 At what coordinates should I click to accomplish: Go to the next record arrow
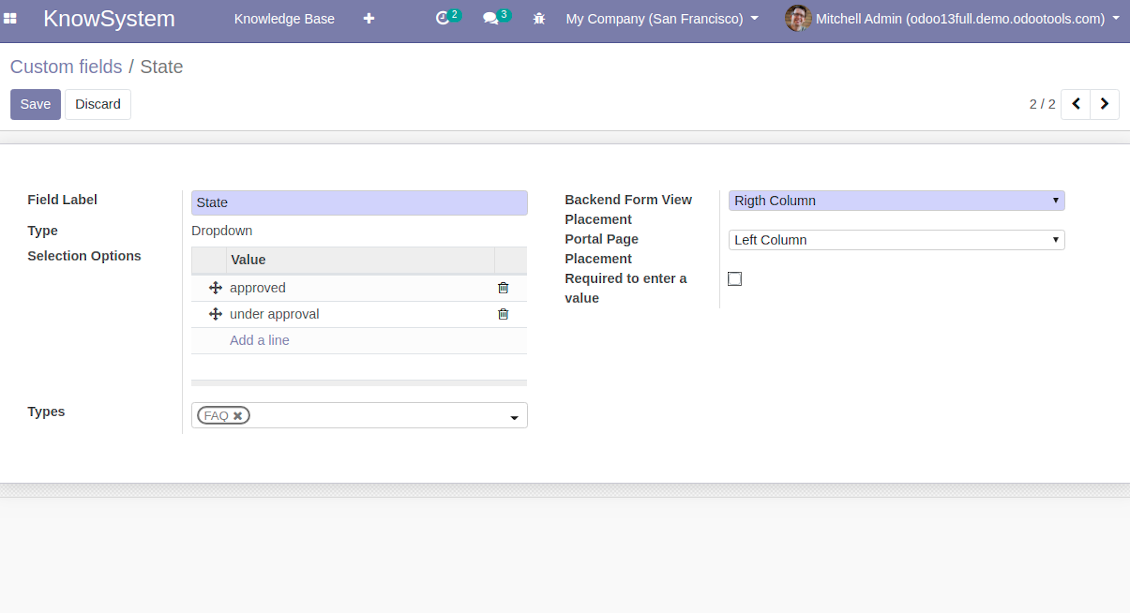[x=1105, y=104]
